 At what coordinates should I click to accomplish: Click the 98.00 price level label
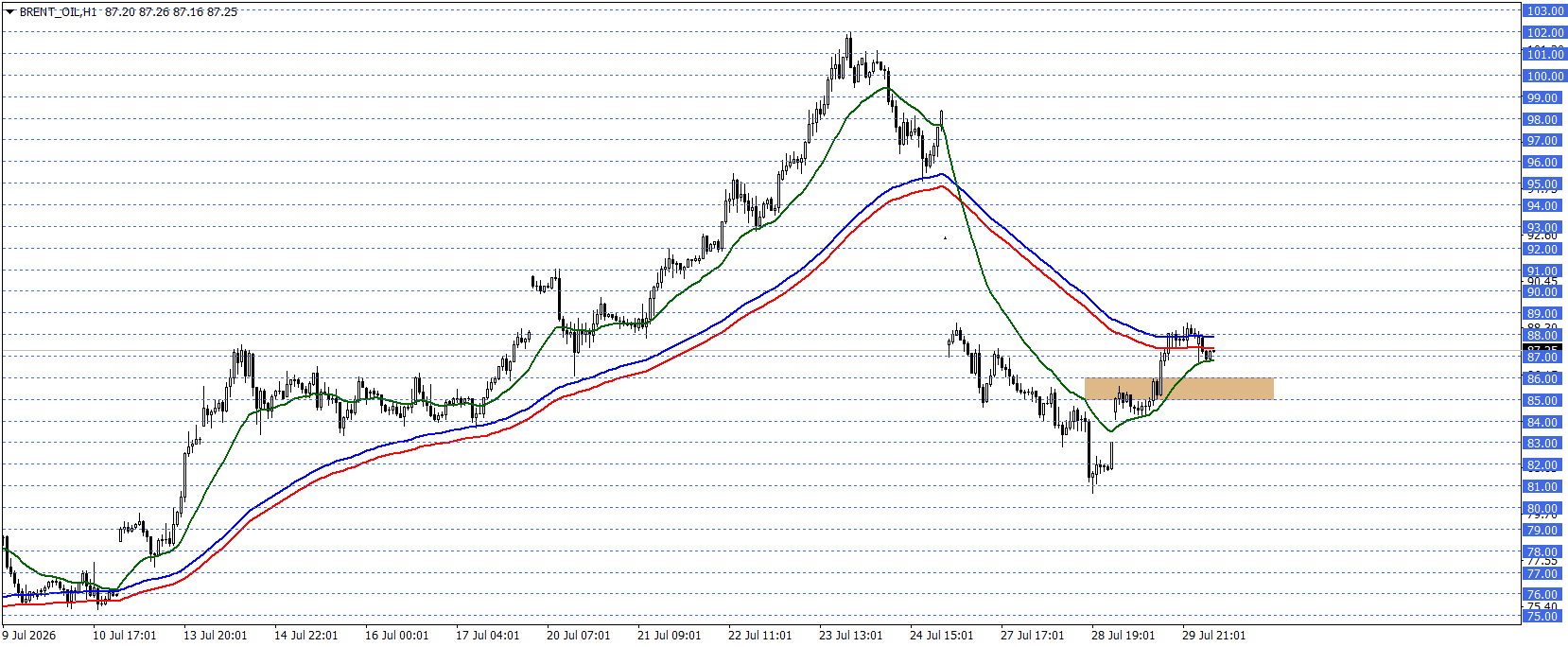tap(1544, 120)
